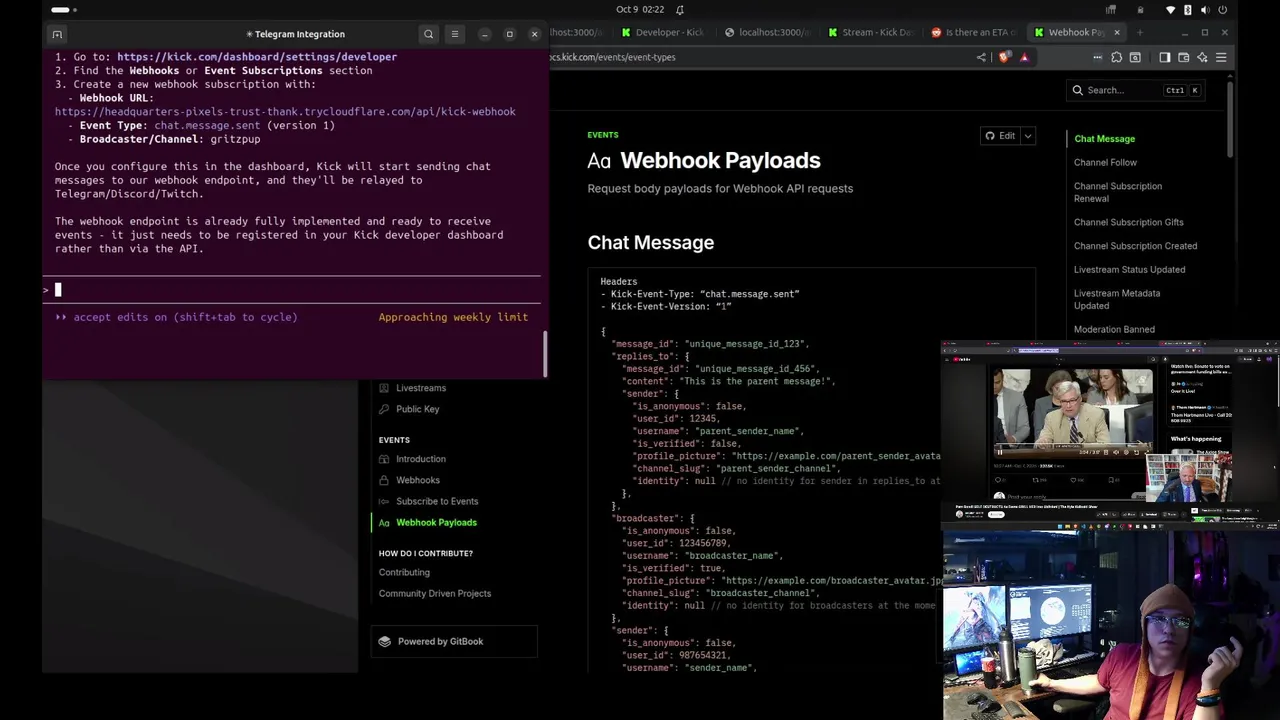Click the Bluetooth icon in system tray
This screenshot has width=1280, height=720.
[x=1188, y=10]
